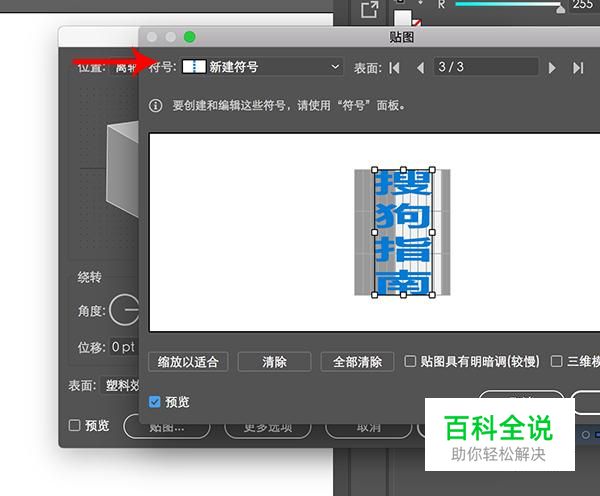The image size is (600, 496).
Task: Click the R value 255 field
Action: 585,5
